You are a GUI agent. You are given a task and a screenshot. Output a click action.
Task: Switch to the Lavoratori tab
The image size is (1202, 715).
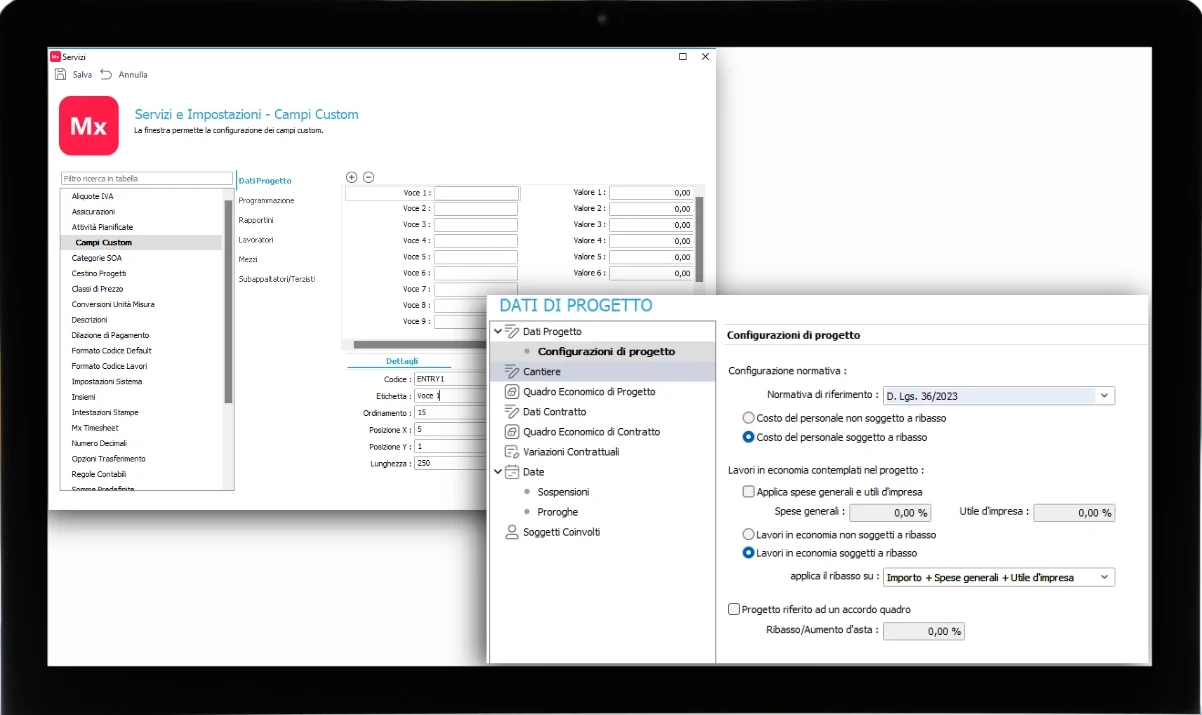[x=256, y=240]
